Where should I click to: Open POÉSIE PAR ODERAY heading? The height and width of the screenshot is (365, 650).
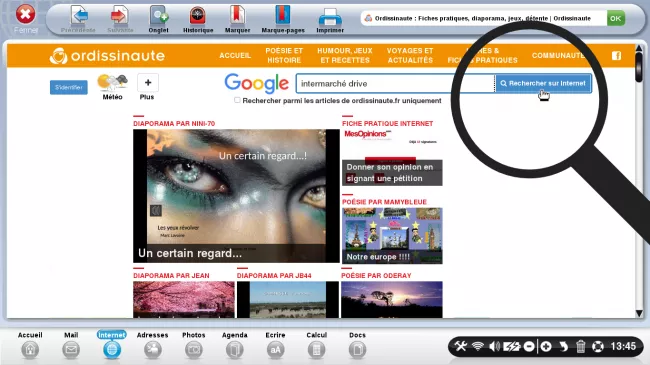[x=376, y=275]
